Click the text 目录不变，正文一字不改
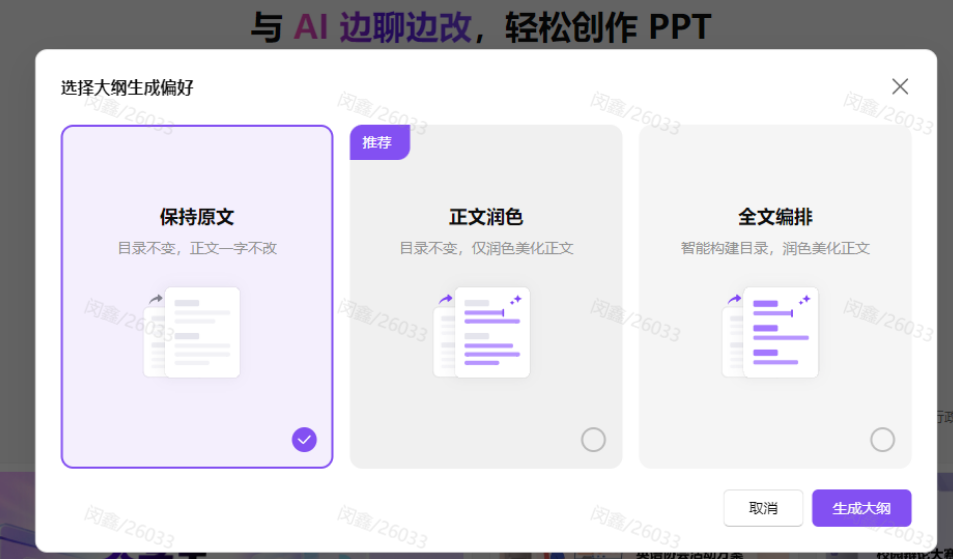The width and height of the screenshot is (953, 559). tap(197, 248)
